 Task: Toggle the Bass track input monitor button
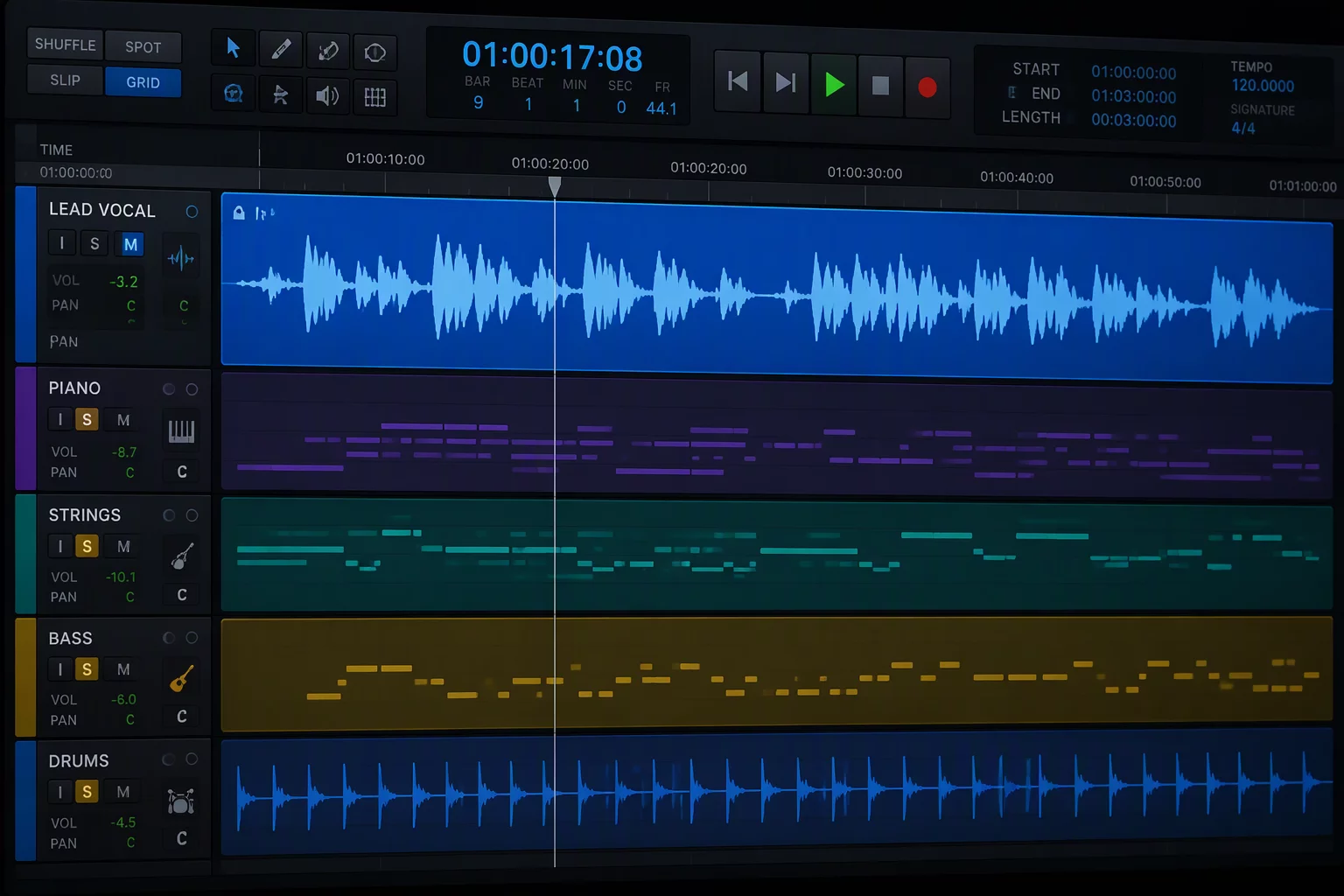(x=59, y=669)
